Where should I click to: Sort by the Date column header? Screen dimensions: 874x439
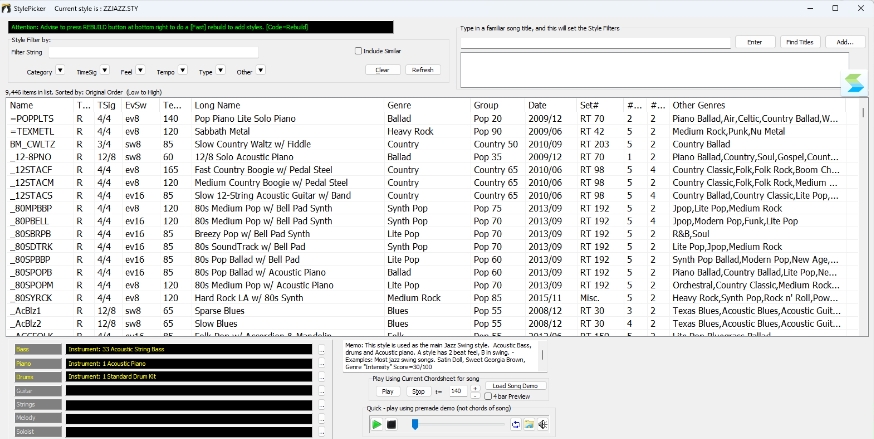[551, 105]
